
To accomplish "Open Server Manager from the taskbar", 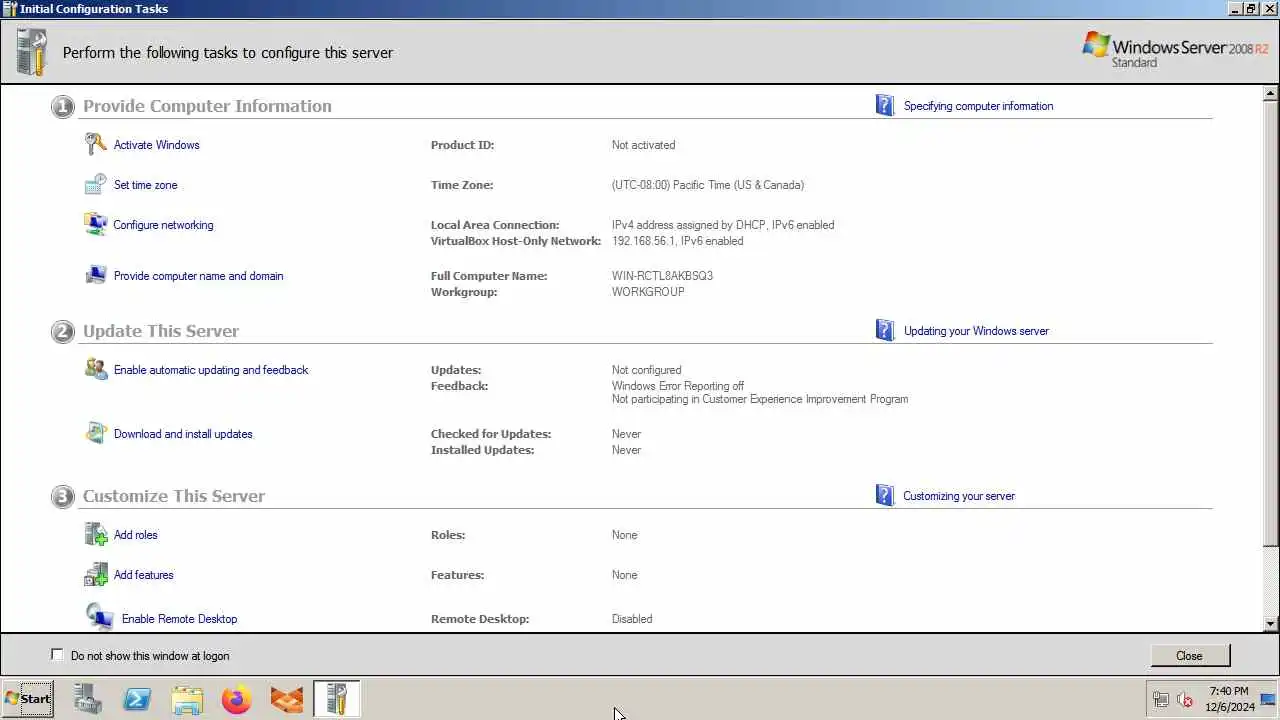I will click(x=87, y=699).
